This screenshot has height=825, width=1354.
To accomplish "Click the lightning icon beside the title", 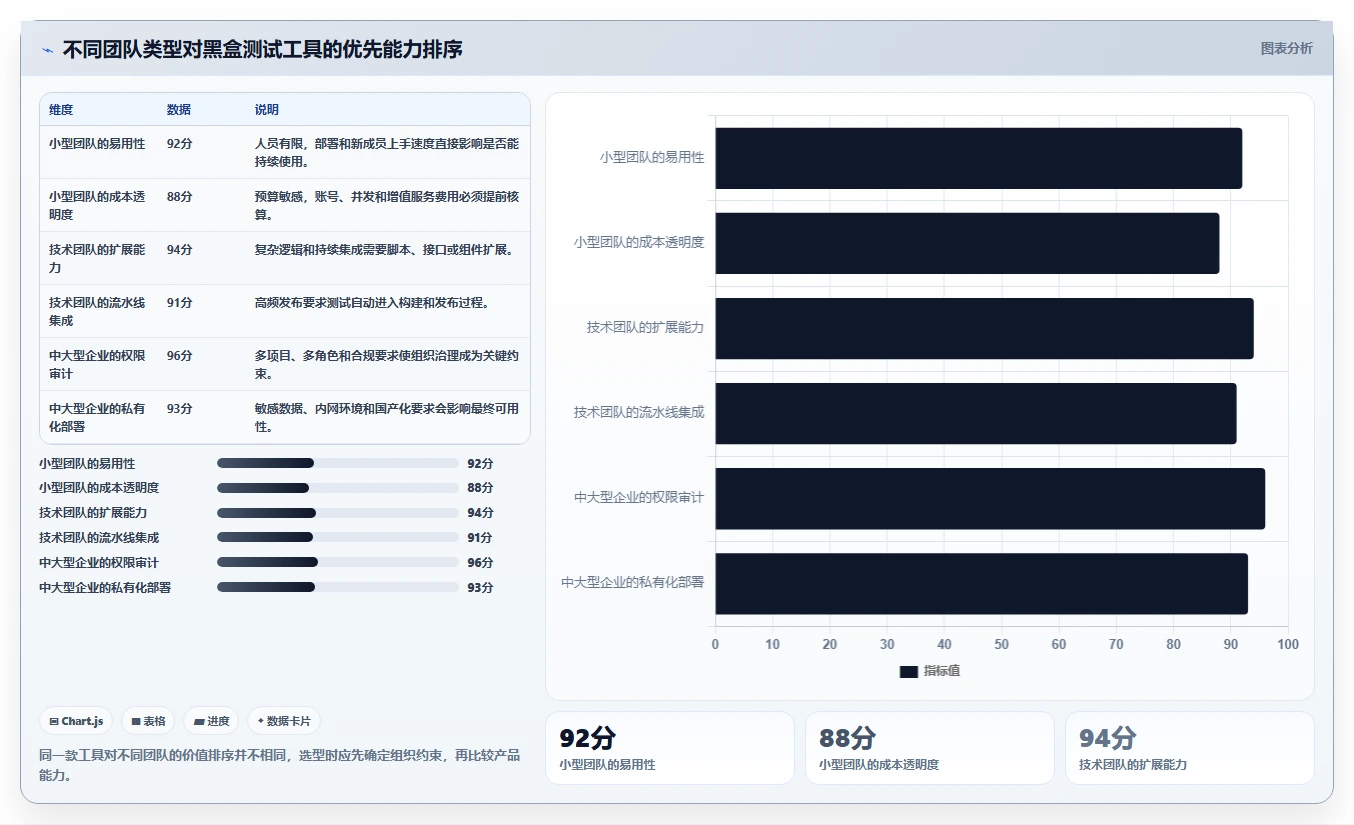I will pyautogui.click(x=48, y=50).
